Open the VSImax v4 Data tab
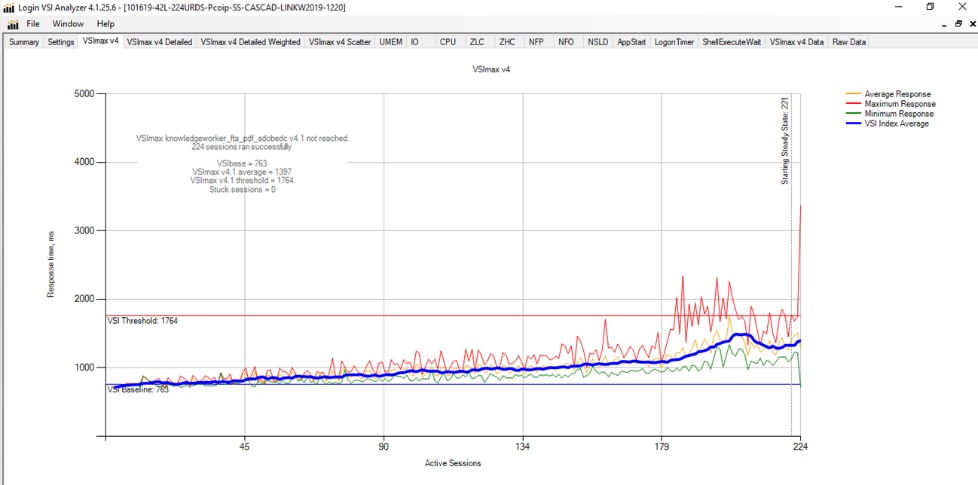 [796, 42]
